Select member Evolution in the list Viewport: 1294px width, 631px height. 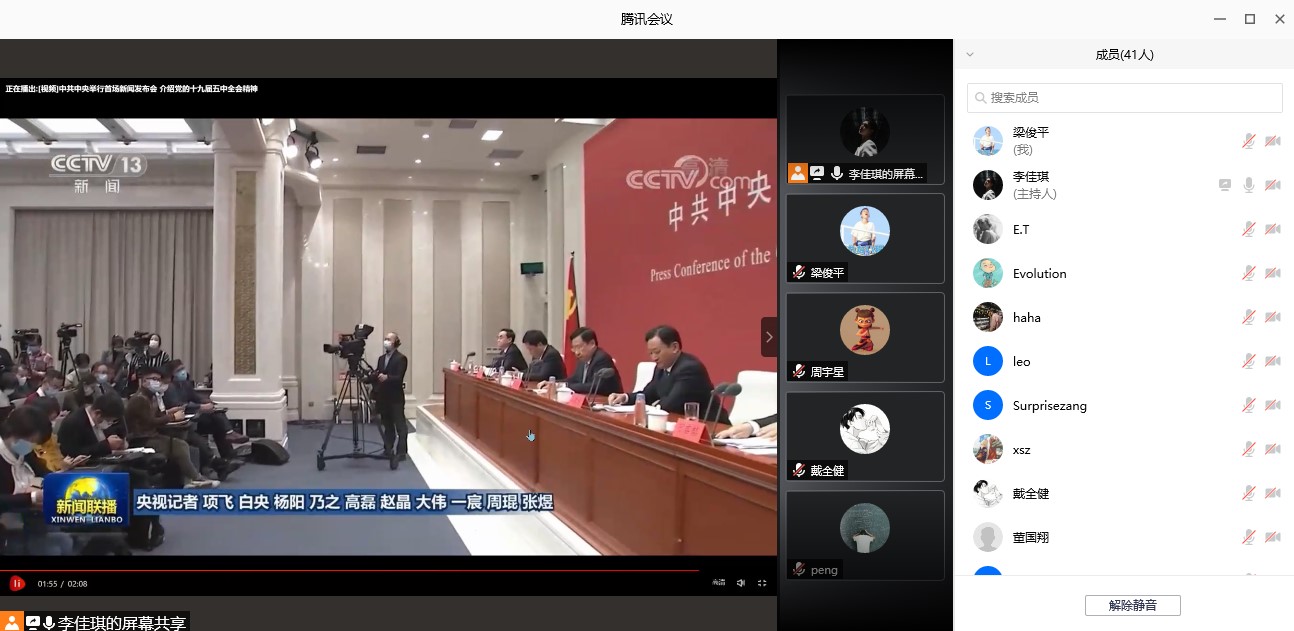coord(1124,273)
